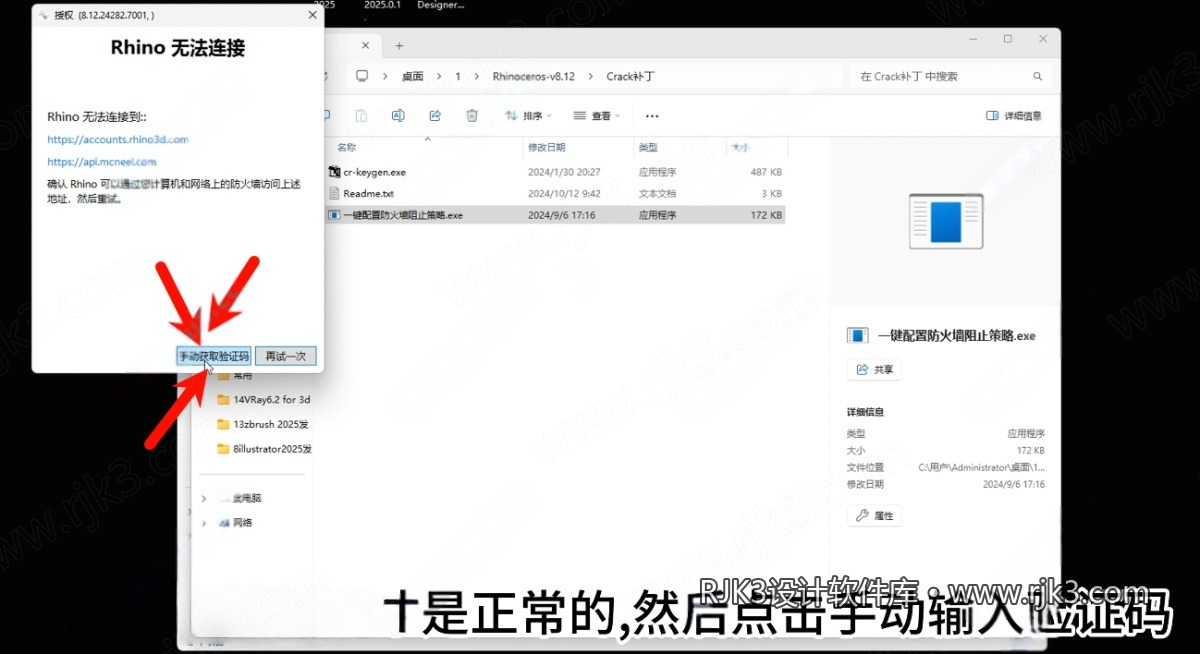
Task: Sort by the 名称 column header
Action: (x=347, y=147)
